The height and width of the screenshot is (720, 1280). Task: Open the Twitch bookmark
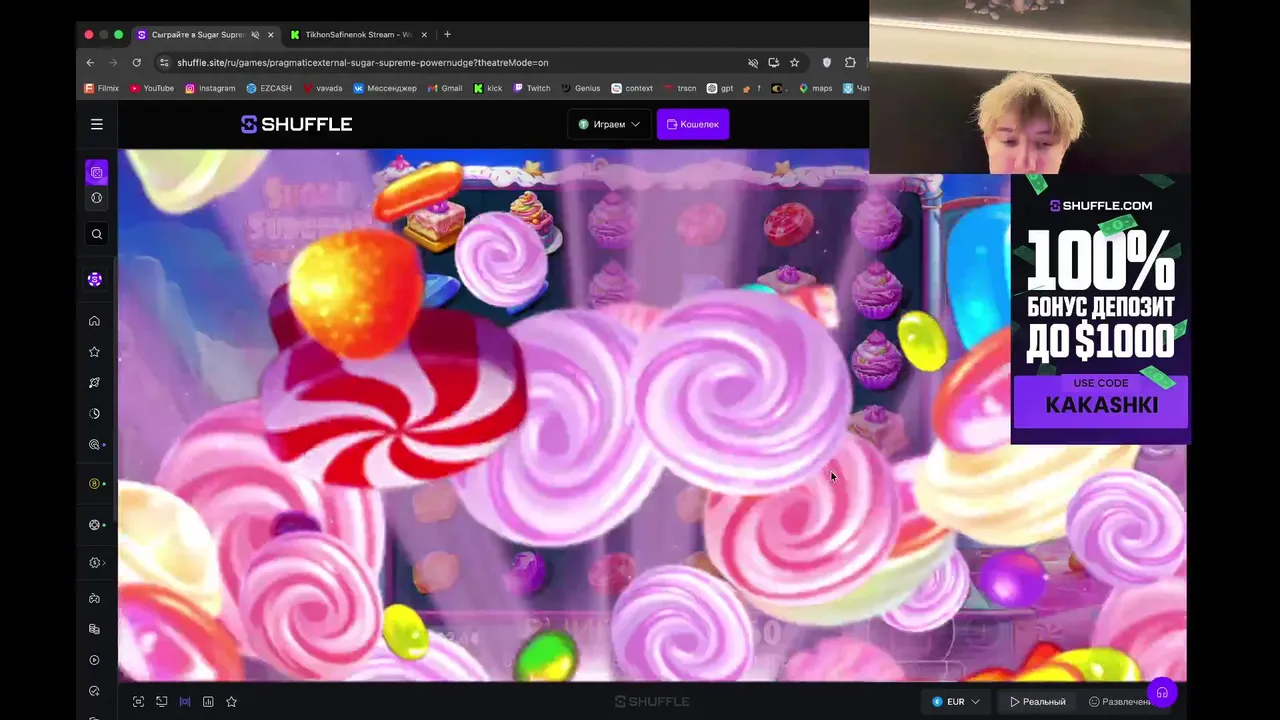click(x=532, y=88)
